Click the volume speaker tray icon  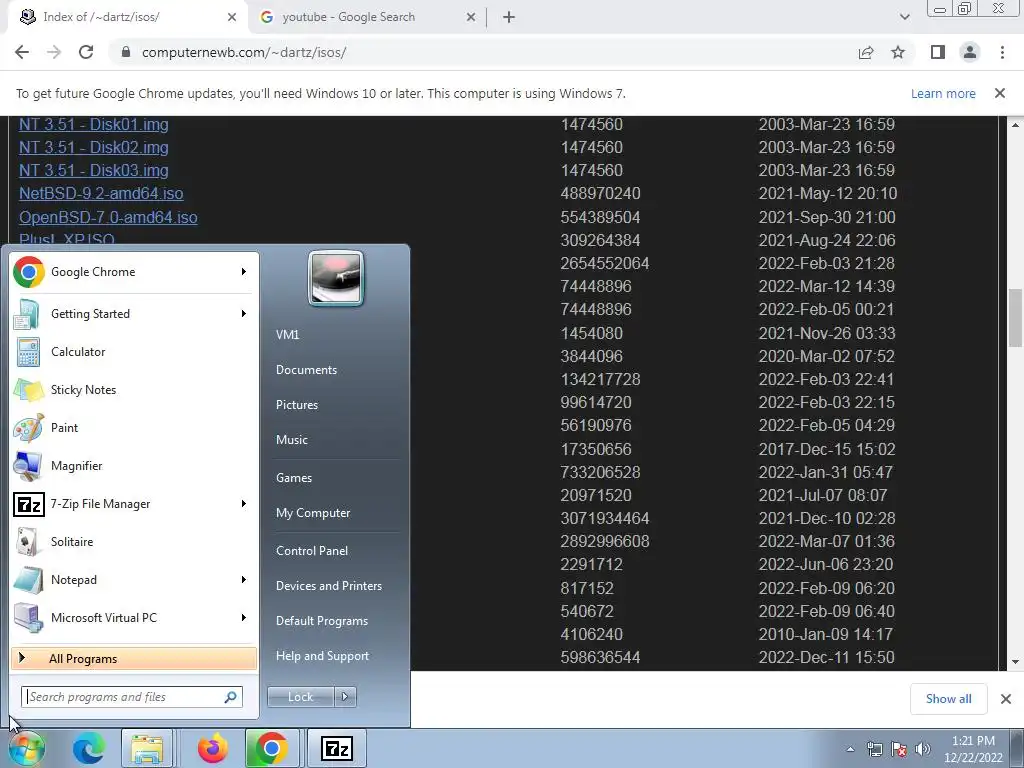tap(922, 749)
